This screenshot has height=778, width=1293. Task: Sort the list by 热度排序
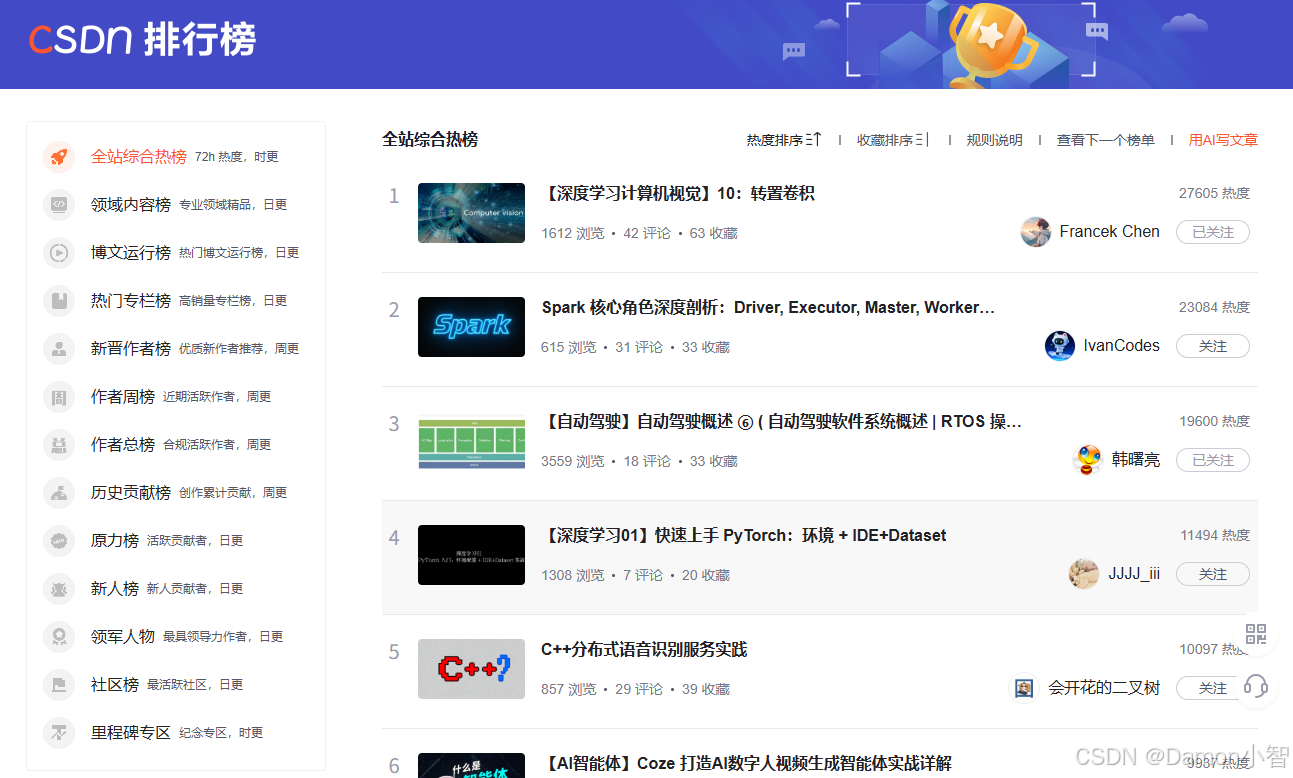tap(784, 140)
